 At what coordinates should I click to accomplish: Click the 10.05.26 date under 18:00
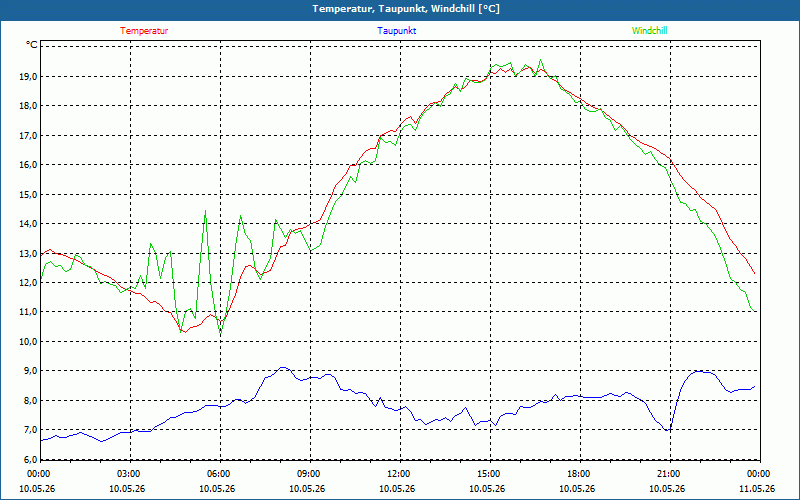[577, 489]
